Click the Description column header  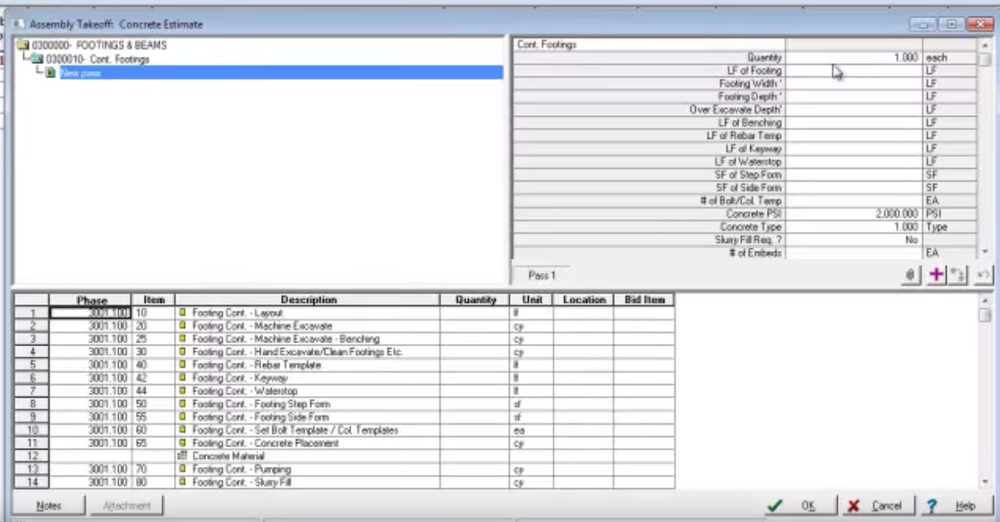click(307, 300)
